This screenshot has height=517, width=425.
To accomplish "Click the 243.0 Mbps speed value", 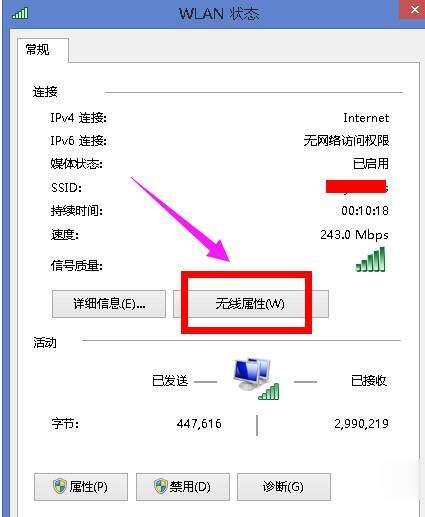I will pyautogui.click(x=354, y=235).
